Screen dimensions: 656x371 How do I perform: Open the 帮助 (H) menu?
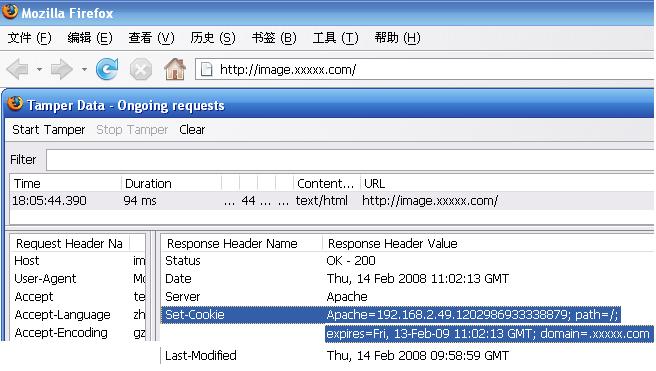click(x=397, y=38)
